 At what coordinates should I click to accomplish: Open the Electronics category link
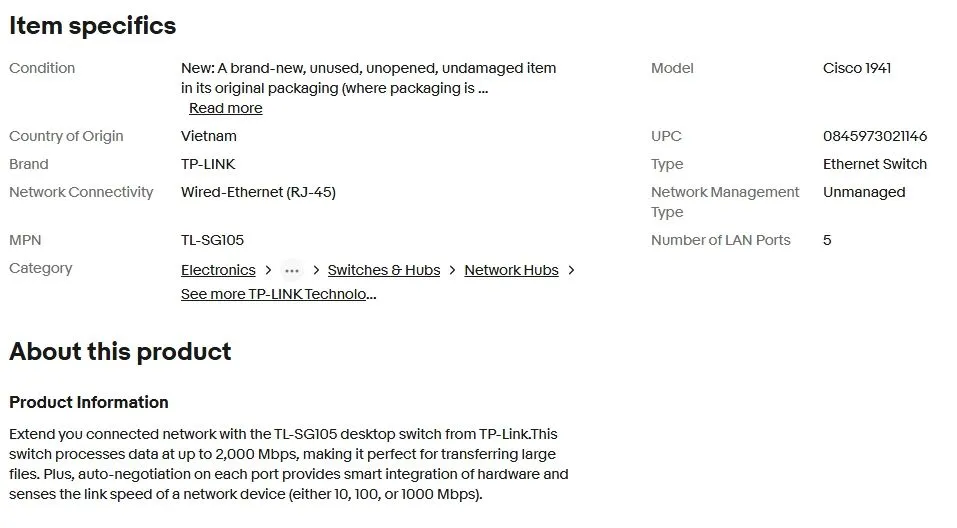218,270
